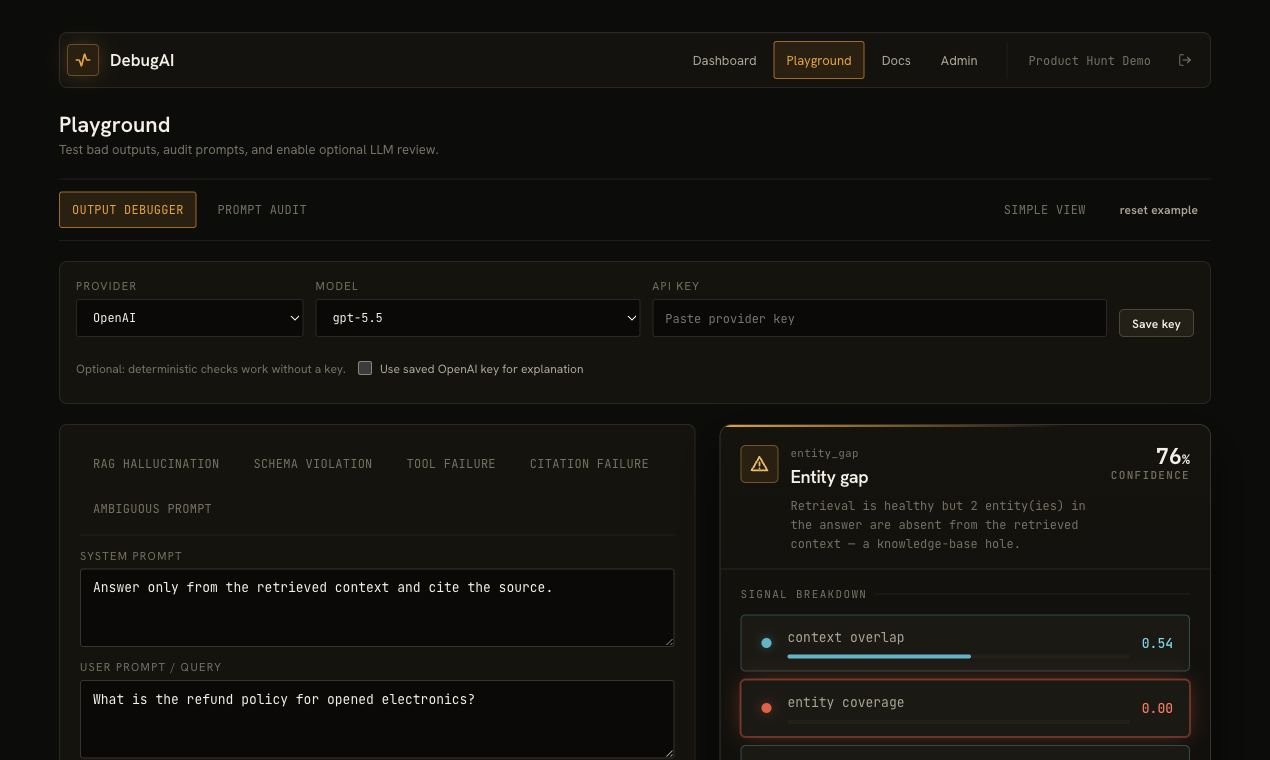Enable Use saved OpenAI key for explanation
Screen dimensions: 1270x760
coord(365,368)
